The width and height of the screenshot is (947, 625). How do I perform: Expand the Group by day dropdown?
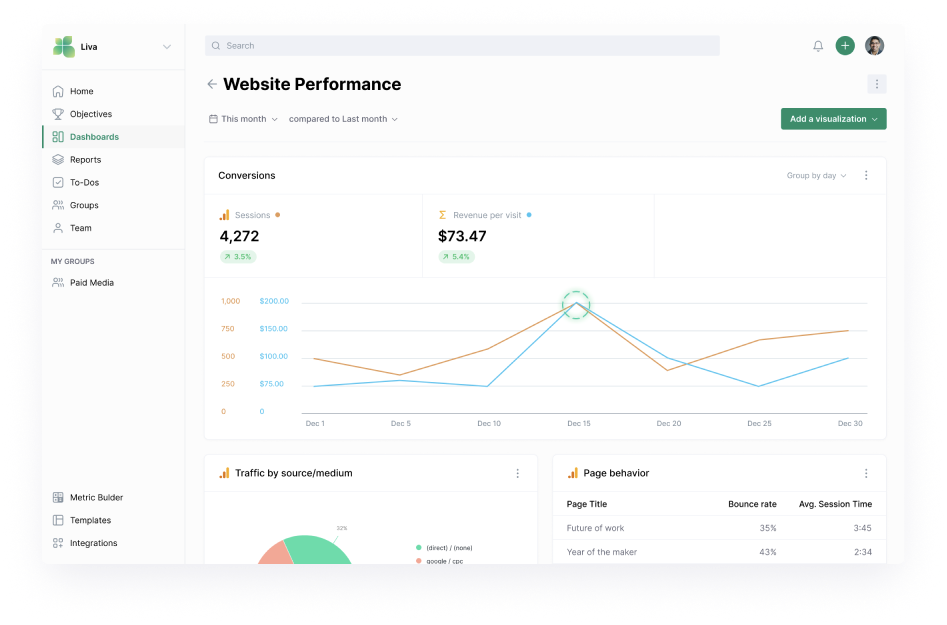coord(816,176)
